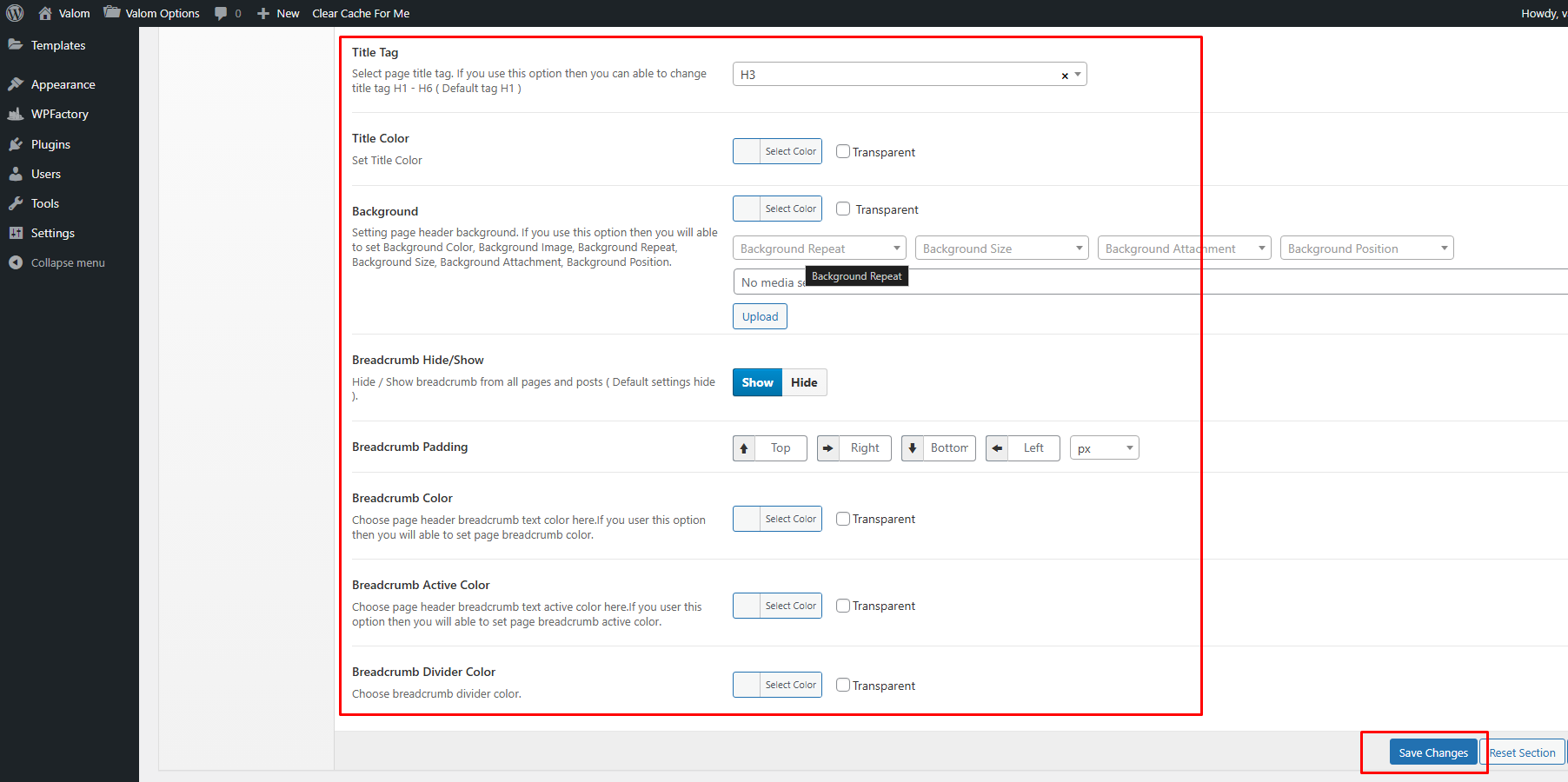Click the Save Changes button
This screenshot has width=1568, height=782.
tap(1432, 752)
